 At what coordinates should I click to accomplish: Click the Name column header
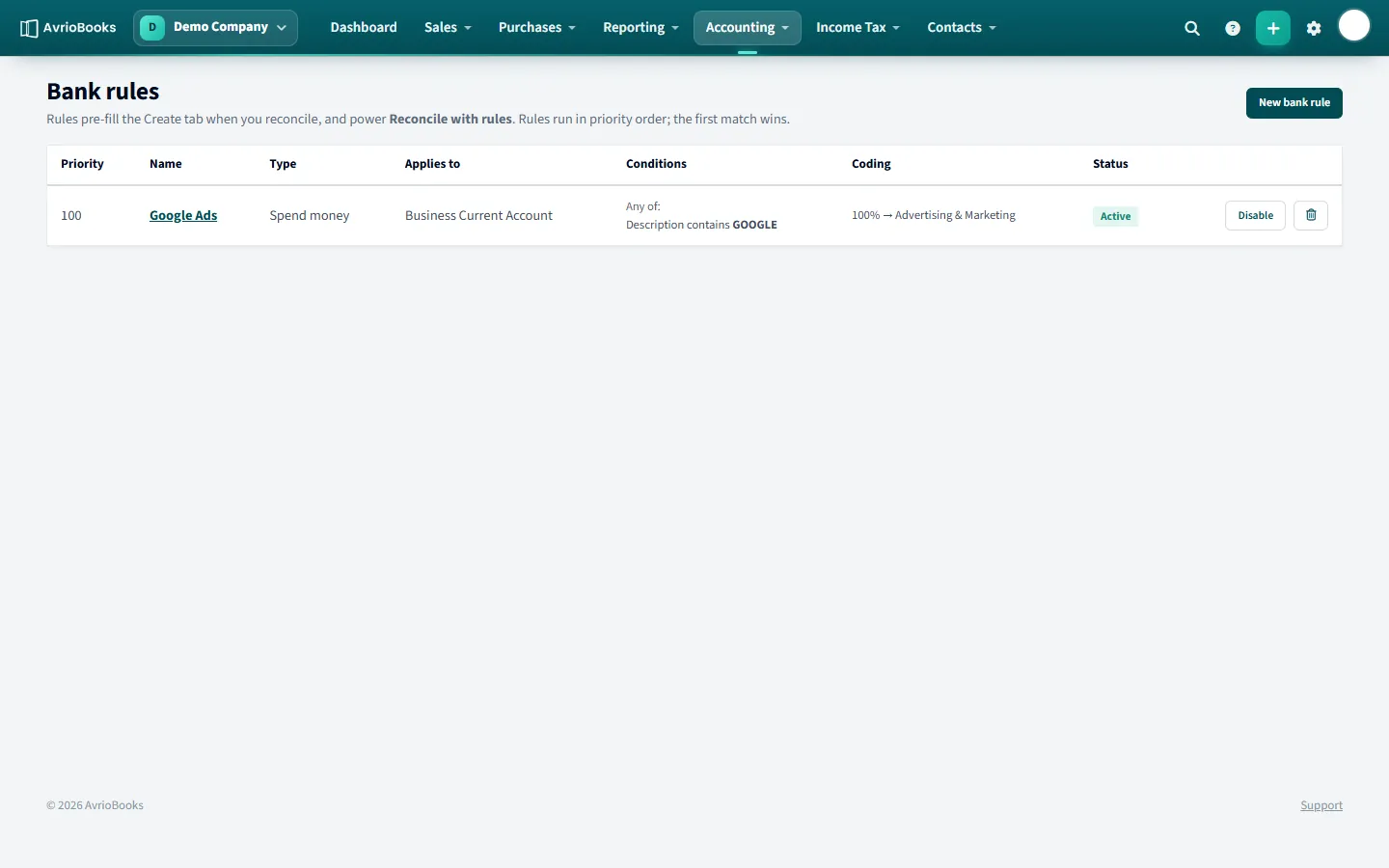166,164
